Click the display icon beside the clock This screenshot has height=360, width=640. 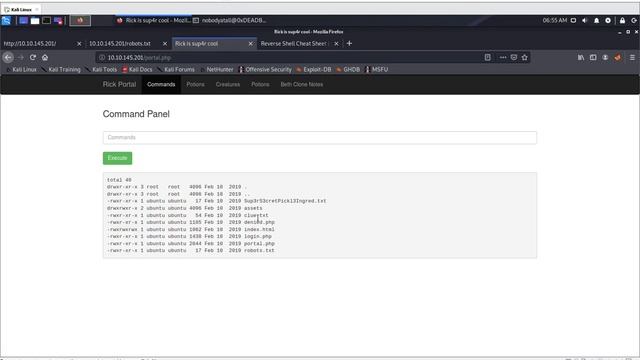pos(573,20)
